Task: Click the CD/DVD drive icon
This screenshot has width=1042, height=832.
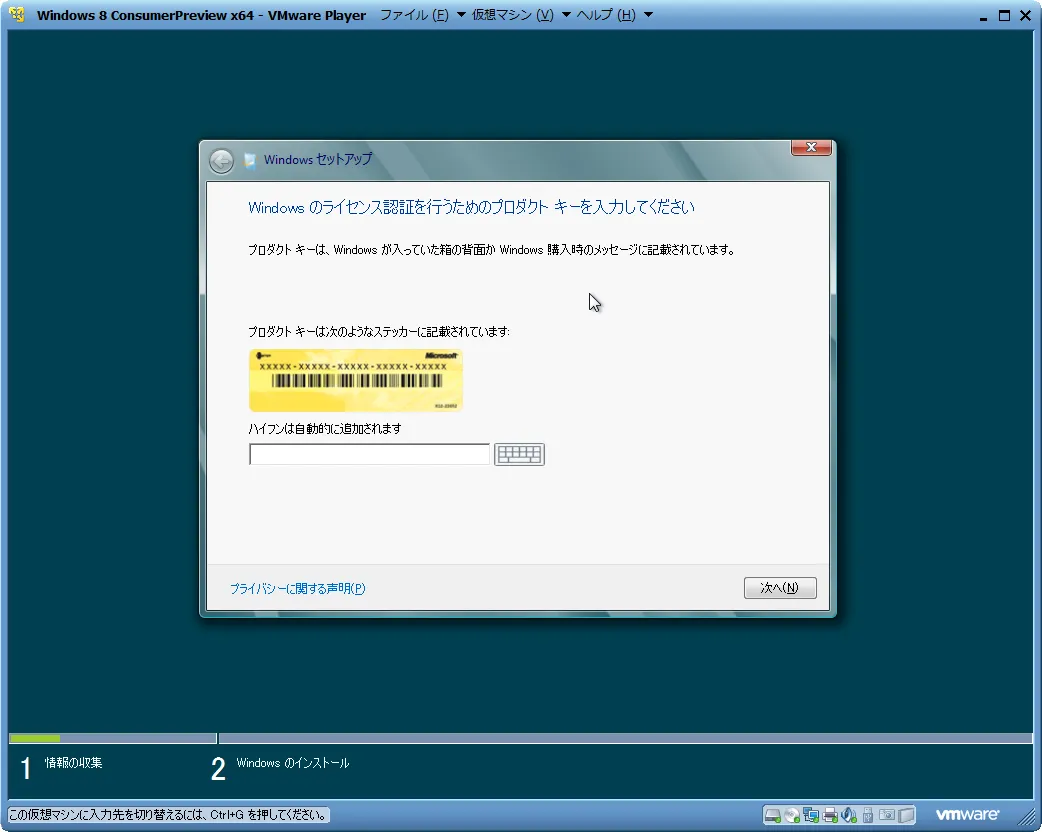Action: coord(793,815)
